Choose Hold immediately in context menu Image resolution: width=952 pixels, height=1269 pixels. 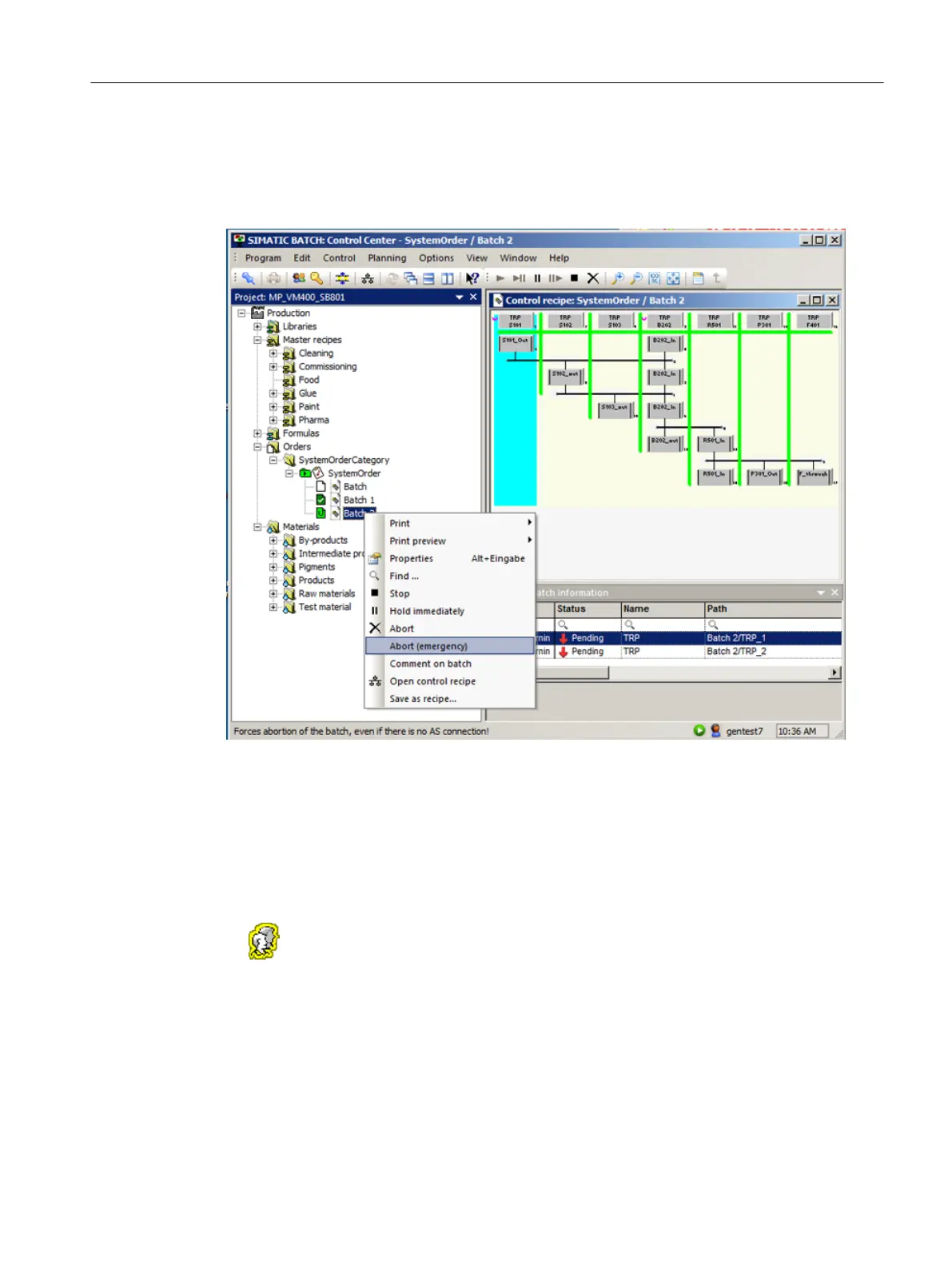pyautogui.click(x=450, y=611)
